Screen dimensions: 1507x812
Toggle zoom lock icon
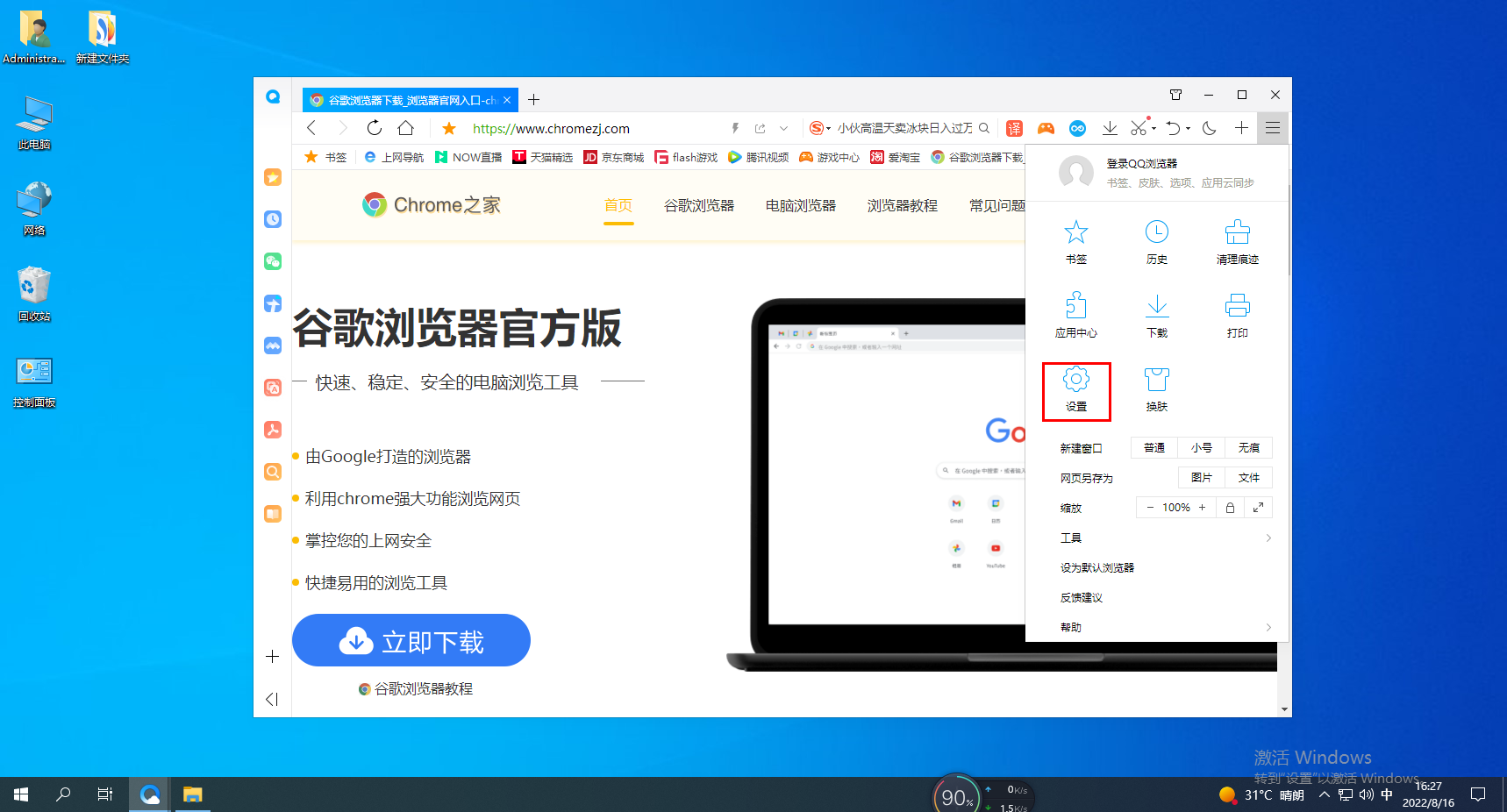(1230, 508)
